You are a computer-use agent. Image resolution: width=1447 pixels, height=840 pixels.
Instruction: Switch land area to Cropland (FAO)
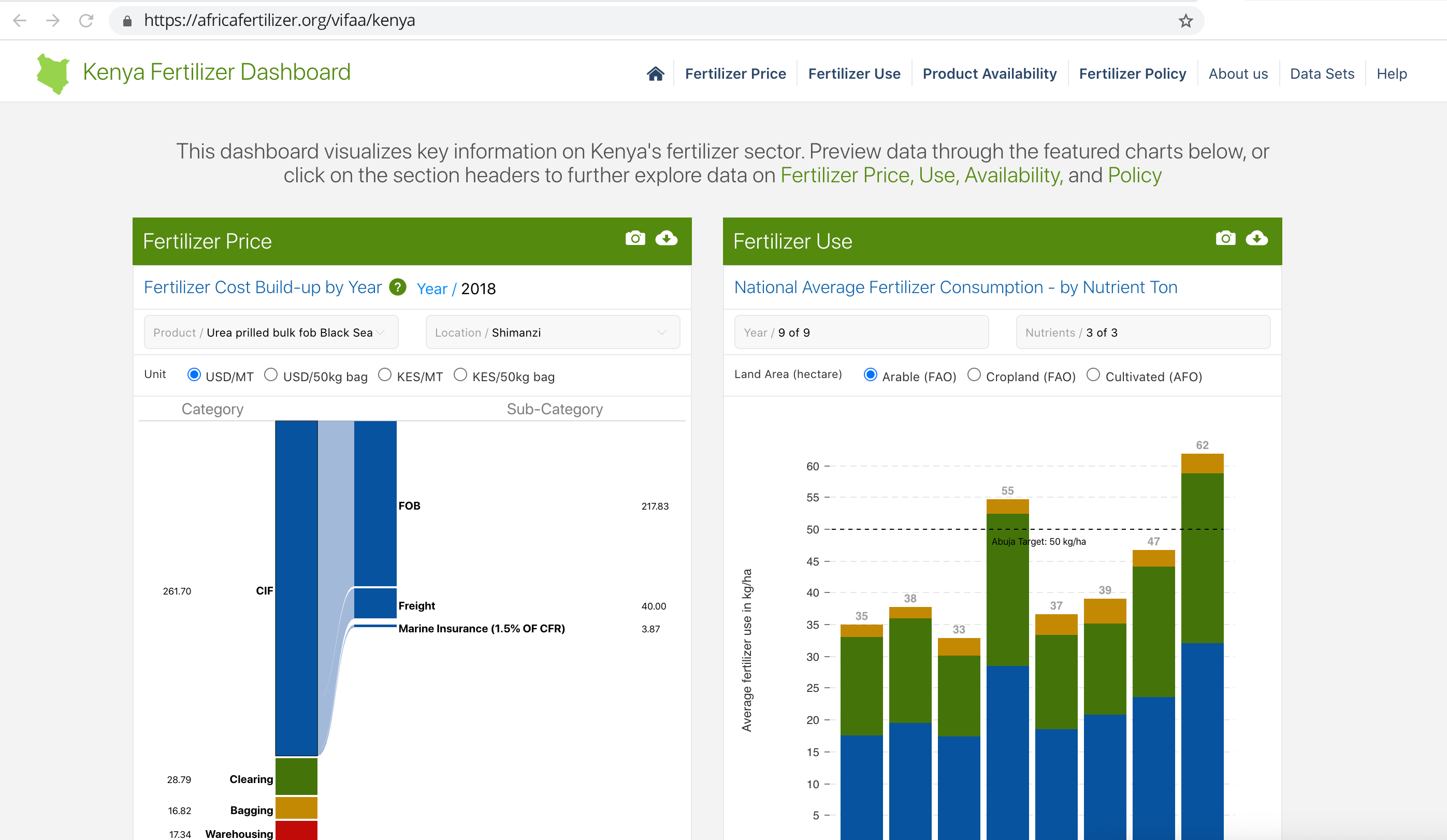[975, 375]
